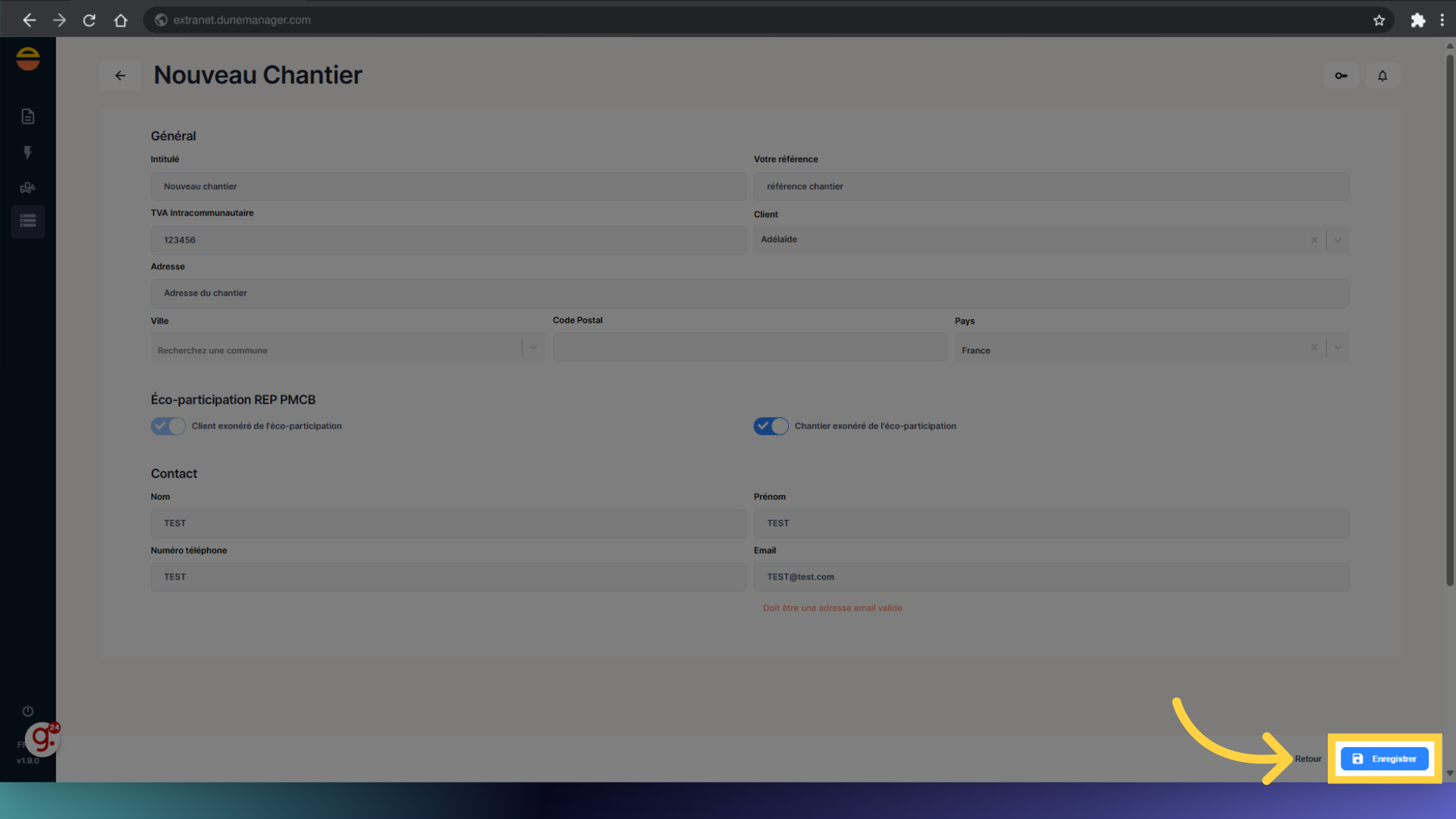Click the Enregistrer button
Screen dimensions: 1456x819
tap(1384, 758)
